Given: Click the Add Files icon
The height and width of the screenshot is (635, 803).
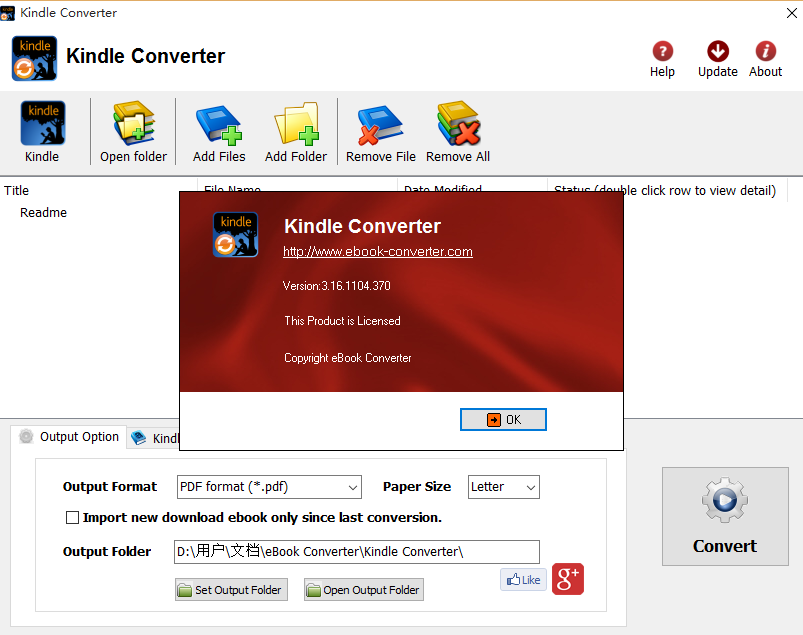Looking at the screenshot, I should 219,124.
